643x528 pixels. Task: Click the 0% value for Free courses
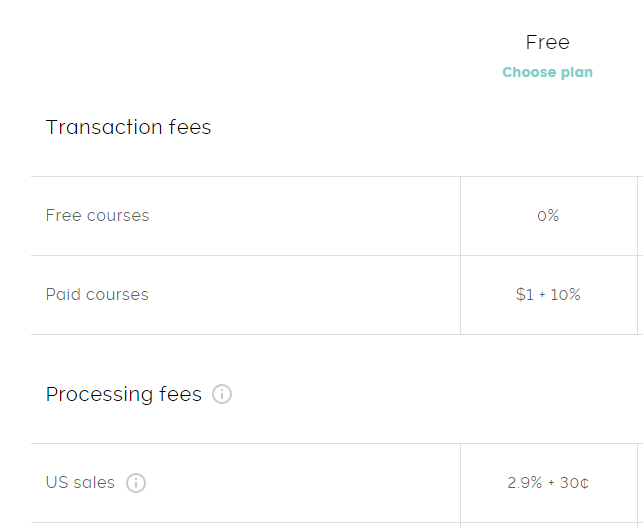[548, 216]
